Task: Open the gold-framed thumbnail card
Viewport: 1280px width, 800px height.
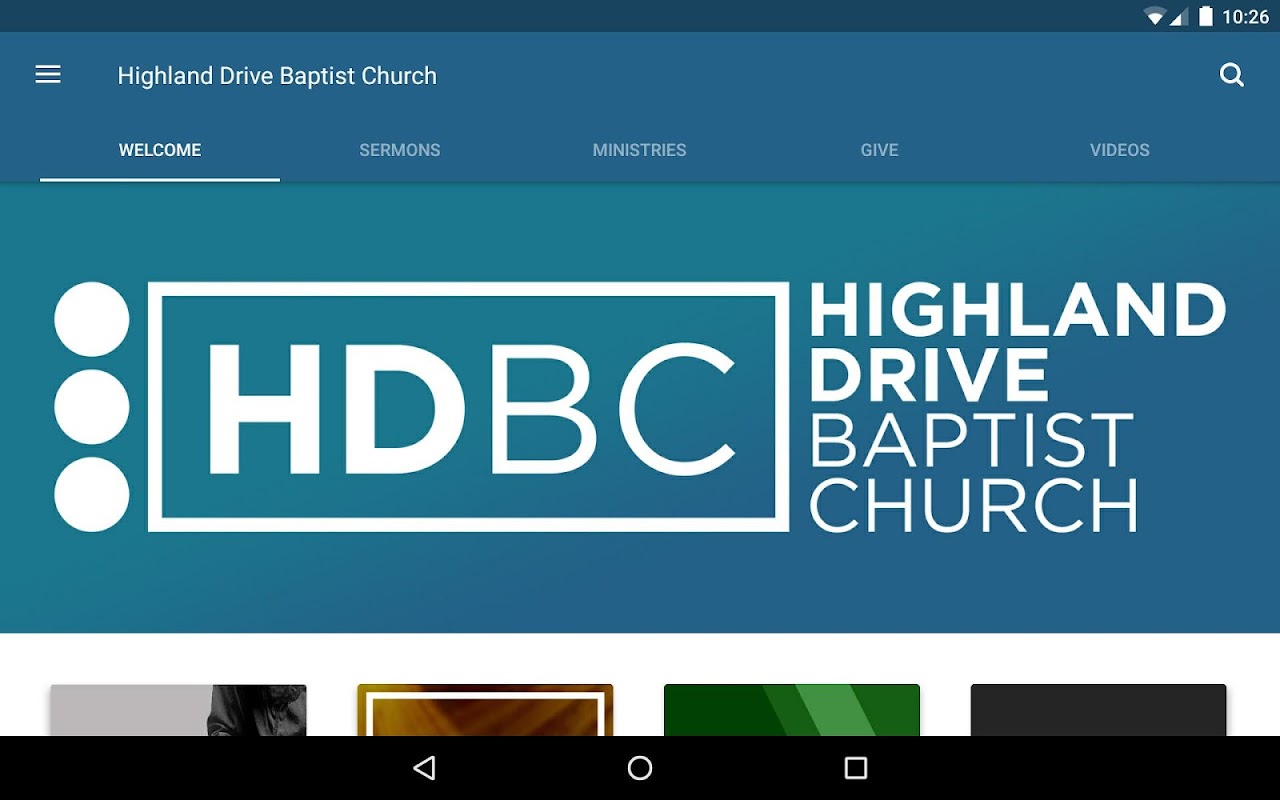Action: point(485,710)
